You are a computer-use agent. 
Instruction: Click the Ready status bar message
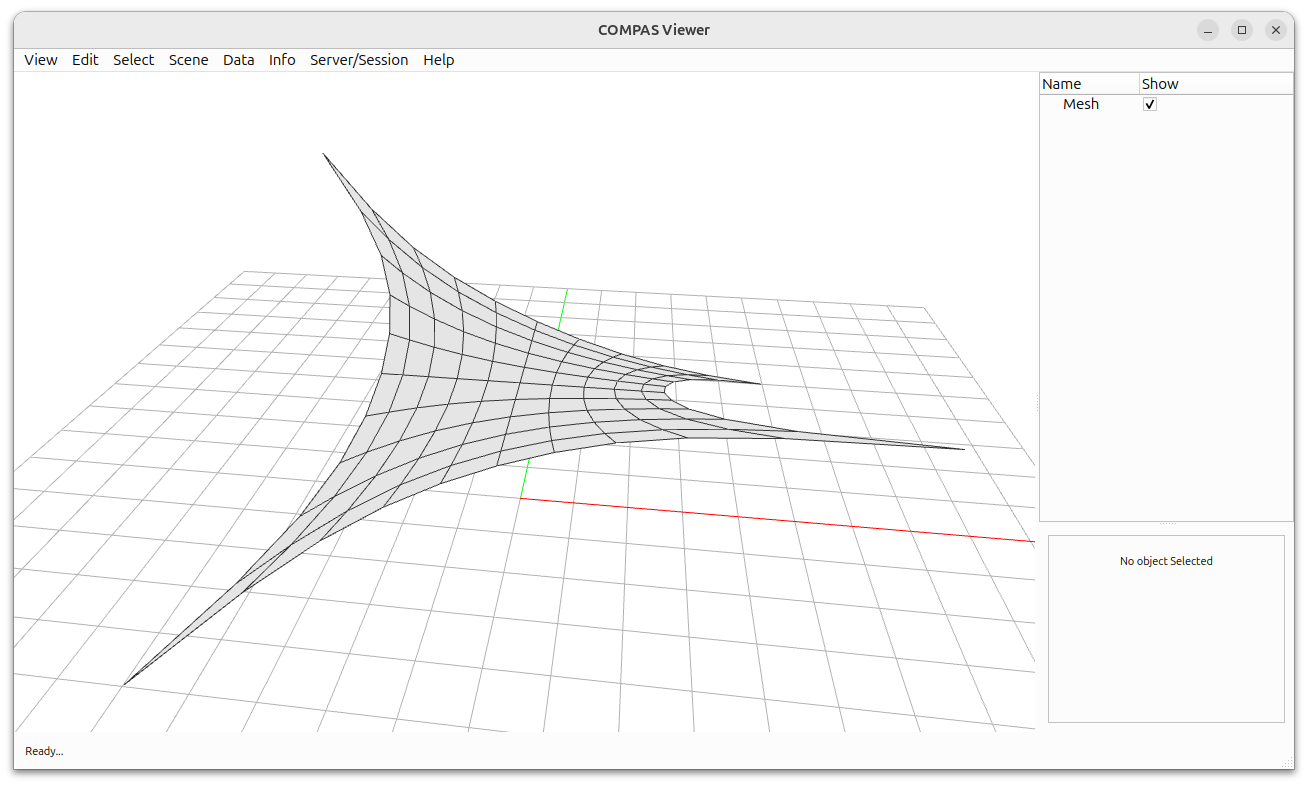(x=43, y=751)
